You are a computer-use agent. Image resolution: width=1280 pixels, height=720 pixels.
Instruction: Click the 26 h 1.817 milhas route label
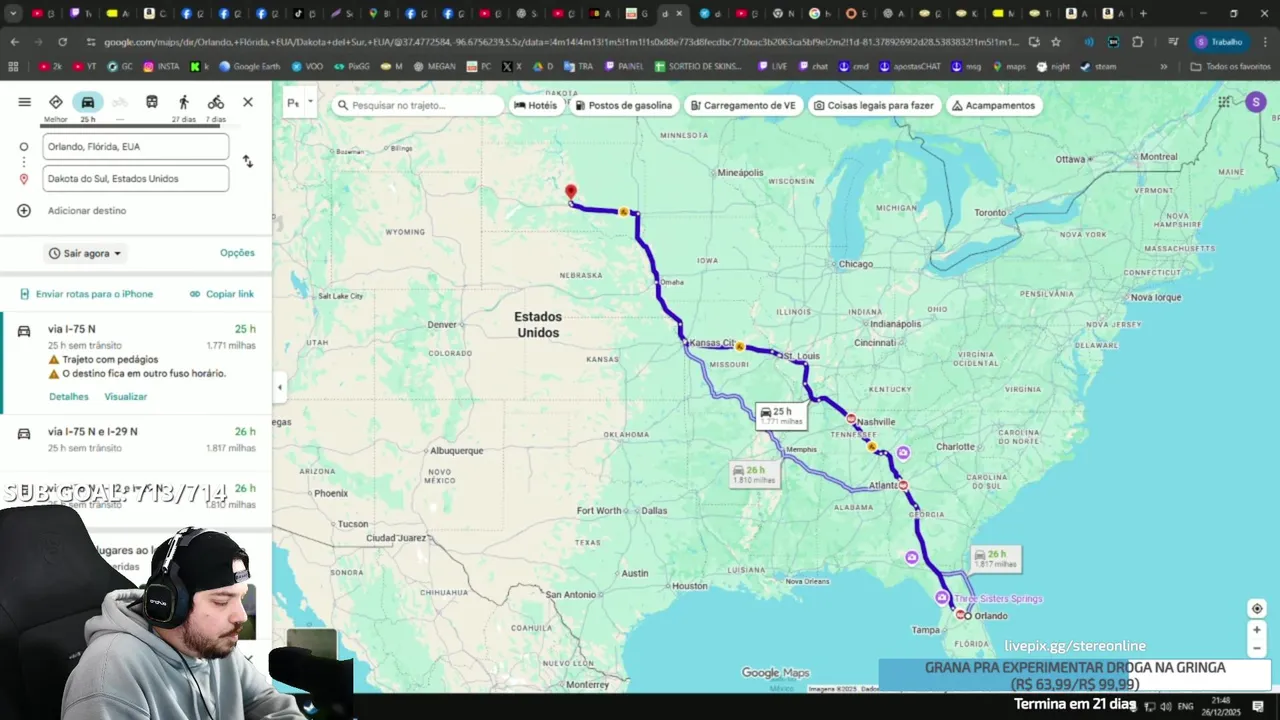pos(995,559)
